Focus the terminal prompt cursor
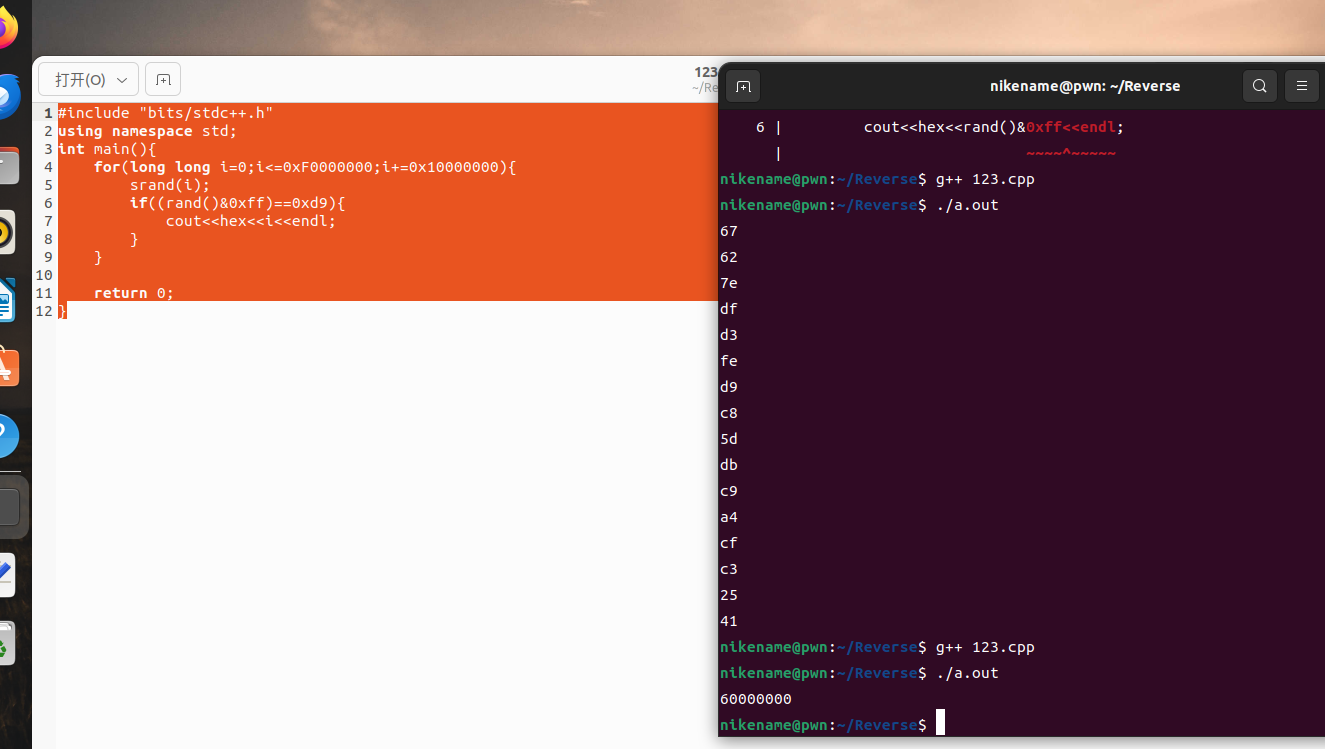The width and height of the screenshot is (1325, 749). (938, 721)
